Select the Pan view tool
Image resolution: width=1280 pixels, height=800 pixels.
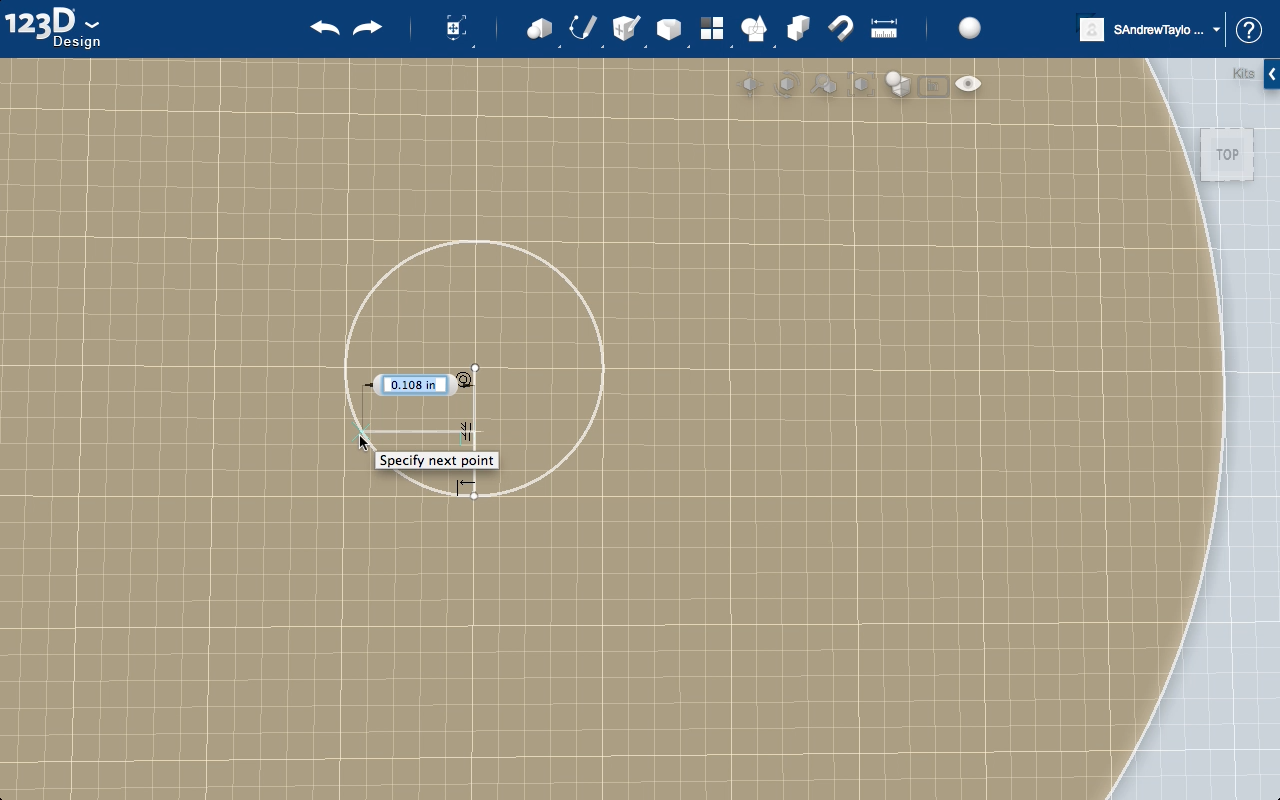click(x=750, y=85)
